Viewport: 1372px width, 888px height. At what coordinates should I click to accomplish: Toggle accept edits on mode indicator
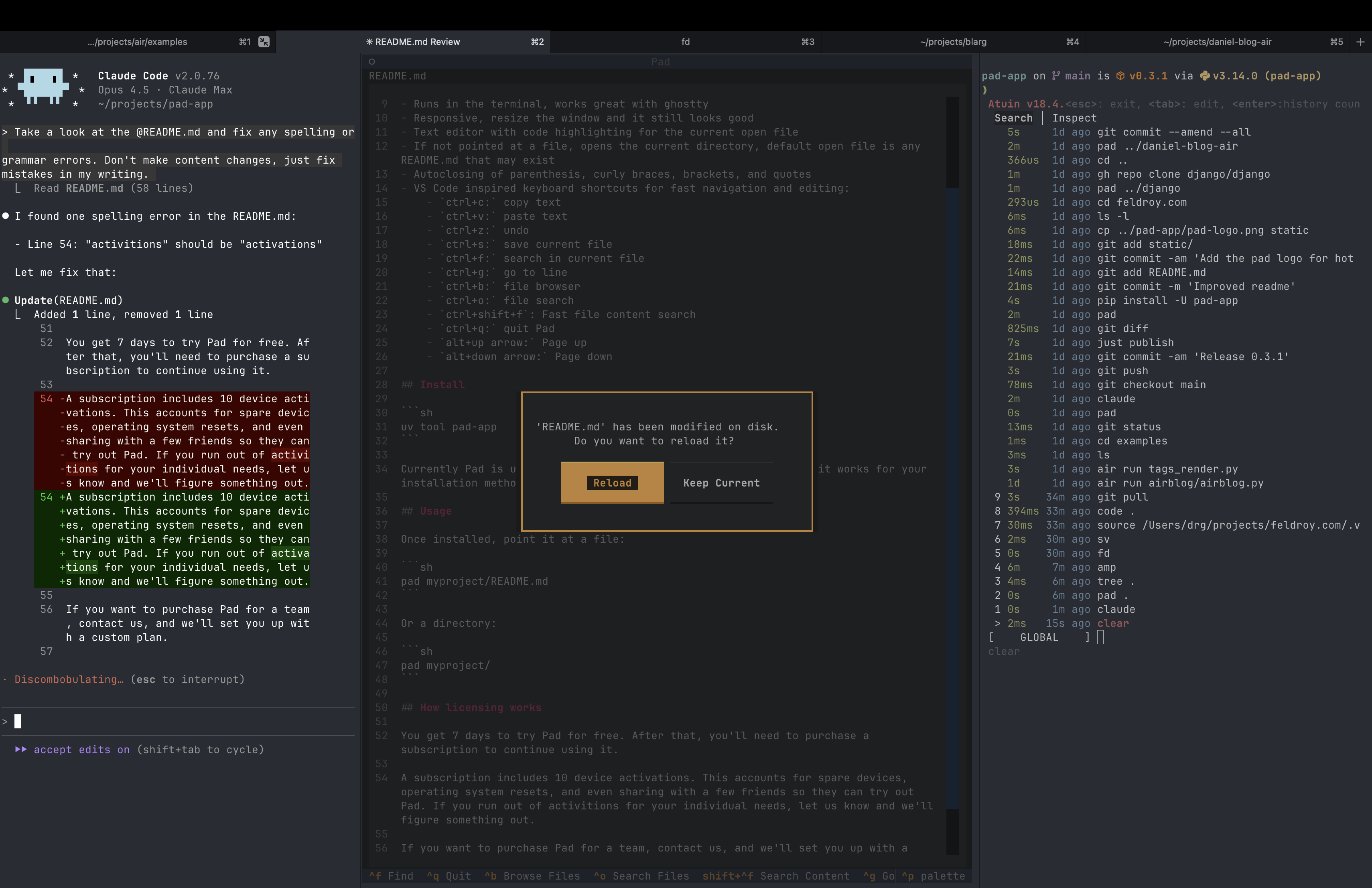tap(82, 749)
